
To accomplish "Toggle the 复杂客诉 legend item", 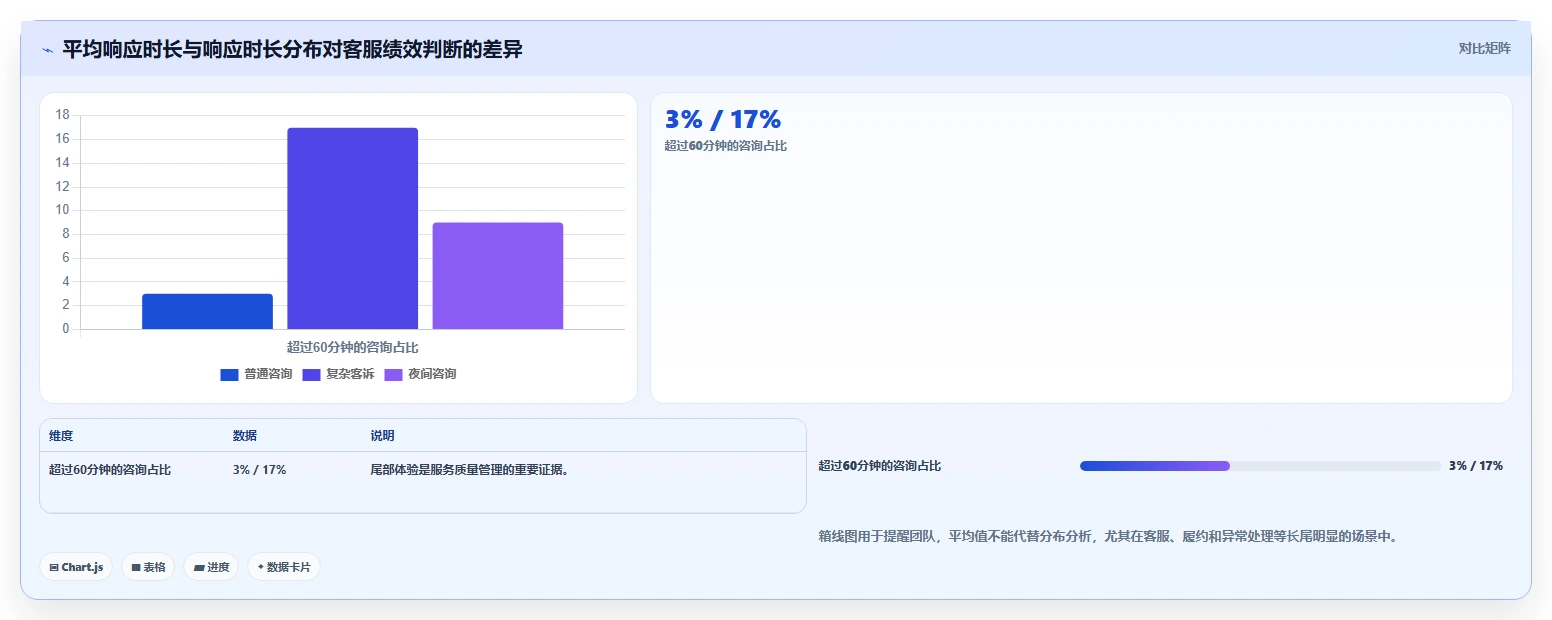I will [x=338, y=374].
